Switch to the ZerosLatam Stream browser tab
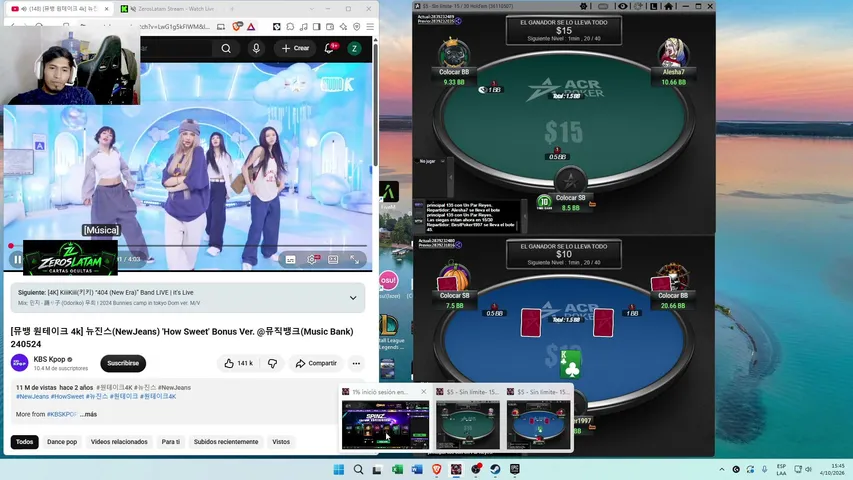This screenshot has width=853, height=480. [174, 9]
